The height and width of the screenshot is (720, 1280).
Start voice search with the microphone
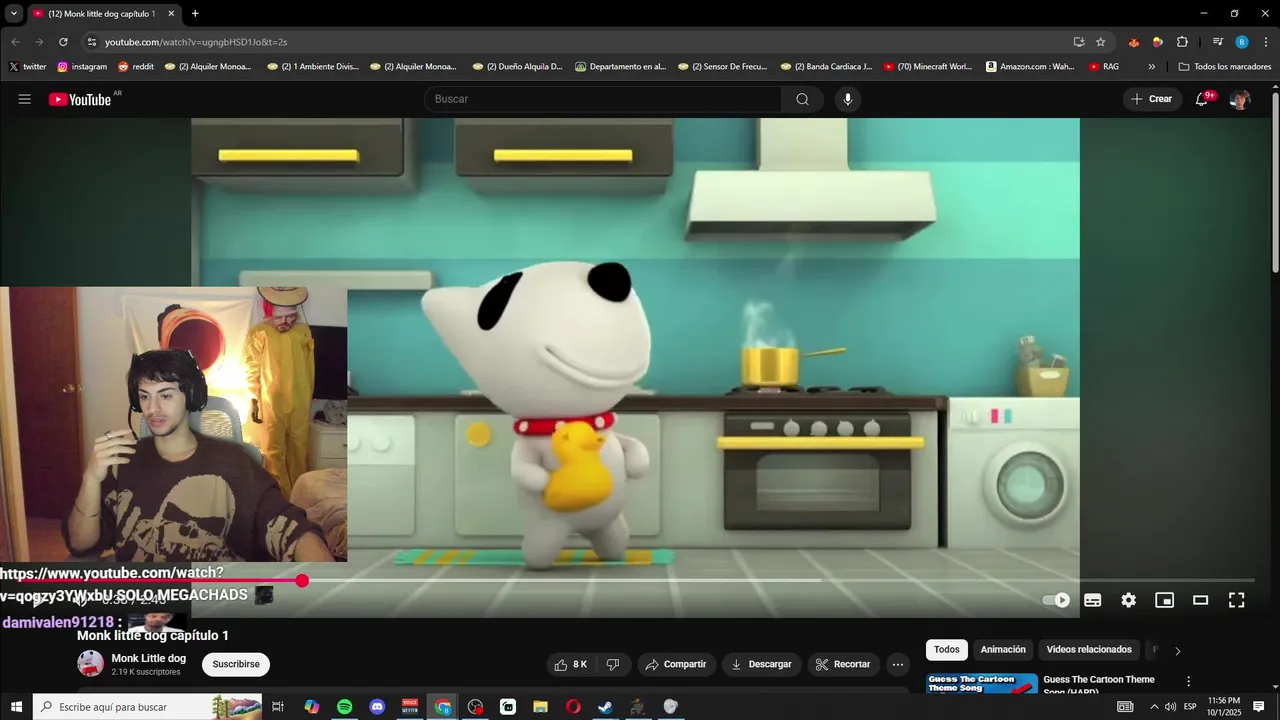tap(848, 99)
